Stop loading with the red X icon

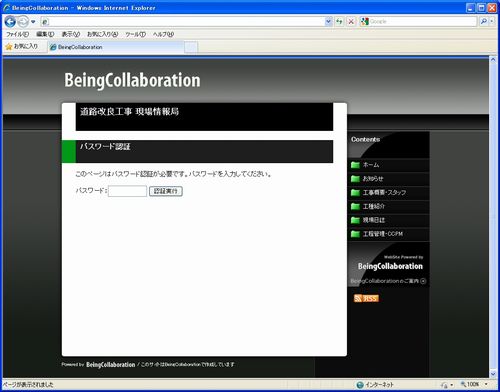351,22
